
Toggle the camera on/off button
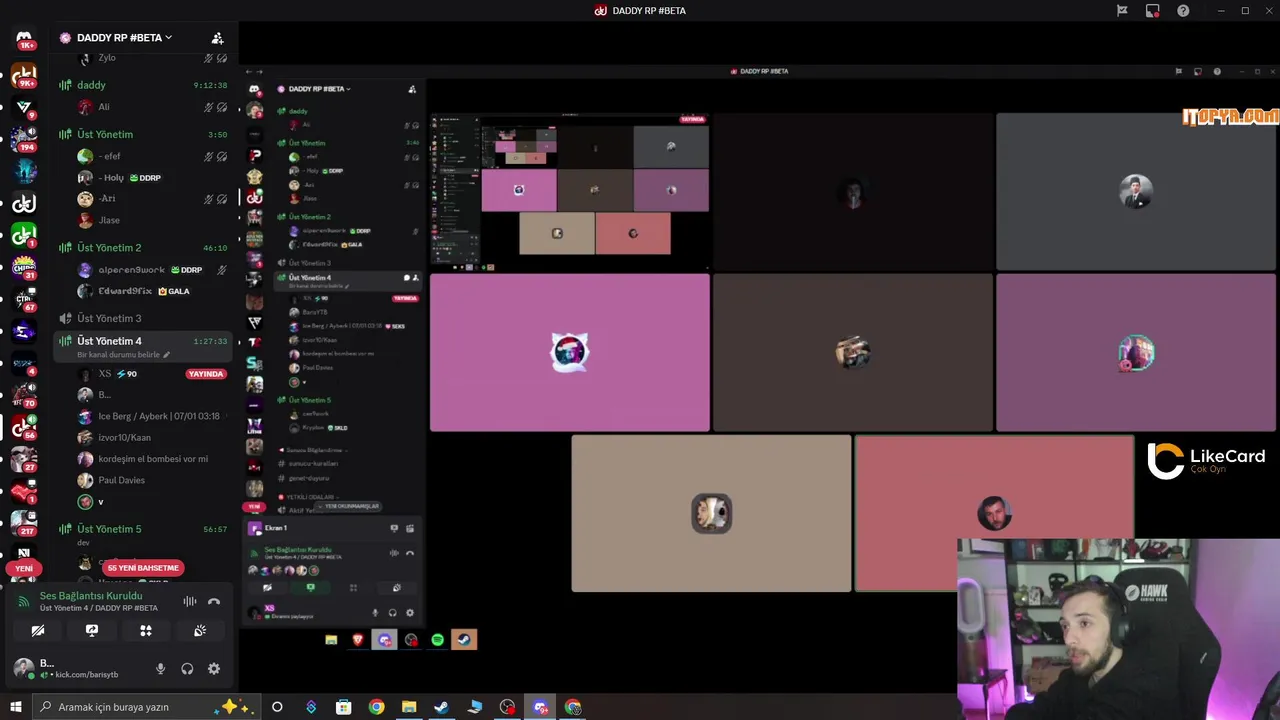[x=38, y=630]
